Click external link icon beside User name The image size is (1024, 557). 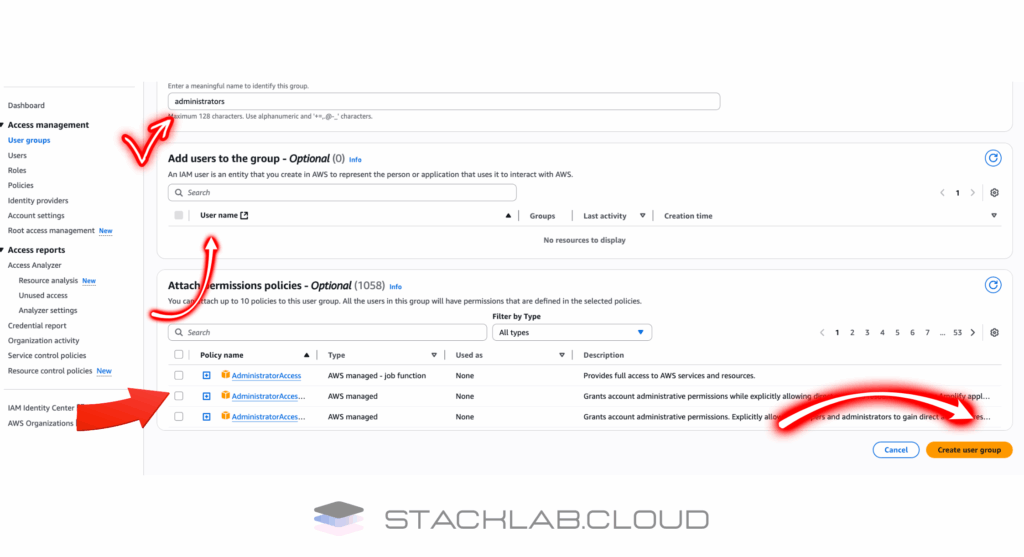pyautogui.click(x=245, y=216)
